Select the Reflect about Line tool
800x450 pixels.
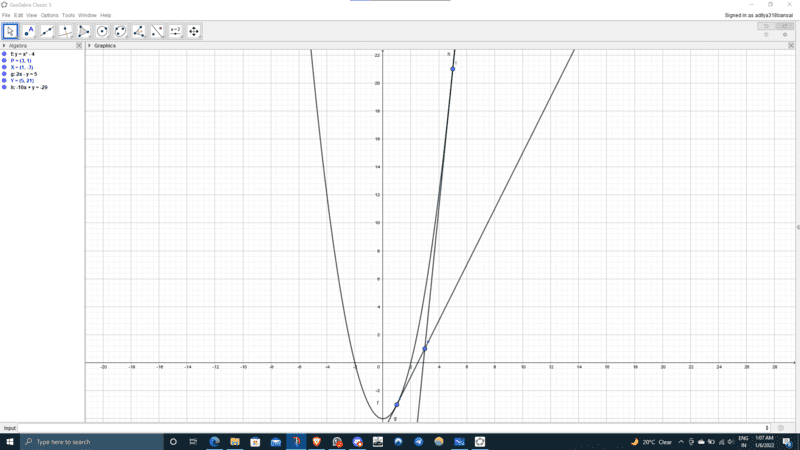tap(157, 31)
